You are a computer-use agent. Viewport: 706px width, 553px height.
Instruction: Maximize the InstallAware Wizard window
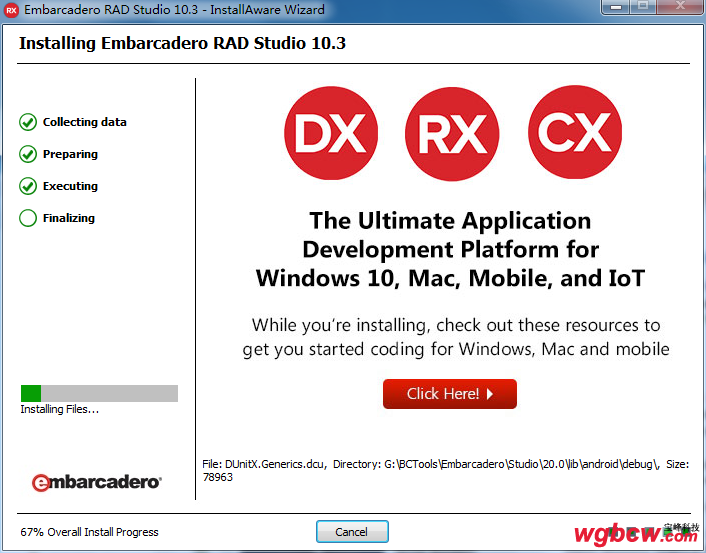coord(643,7)
